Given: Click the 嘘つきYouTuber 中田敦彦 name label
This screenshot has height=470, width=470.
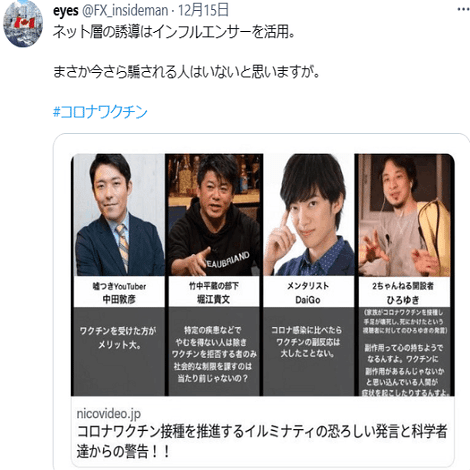Looking at the screenshot, I should click(x=119, y=292).
